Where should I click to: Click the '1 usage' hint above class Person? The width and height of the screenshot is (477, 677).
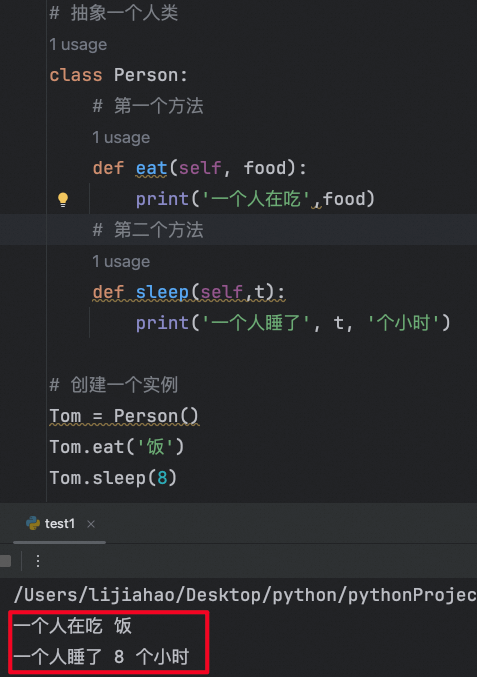(x=78, y=44)
